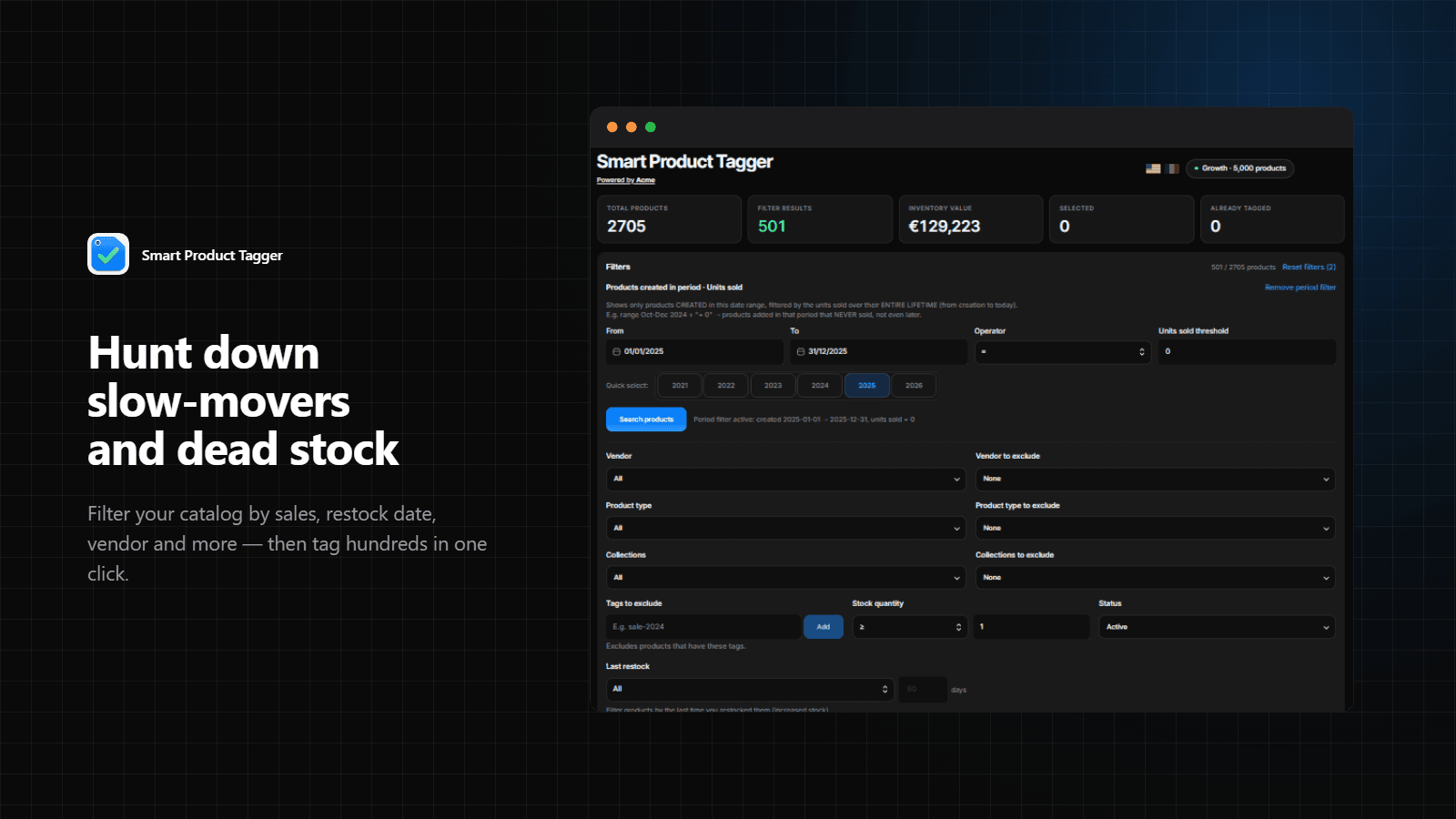Open the Collections dropdown
Image resolution: width=1456 pixels, height=819 pixels.
click(785, 578)
